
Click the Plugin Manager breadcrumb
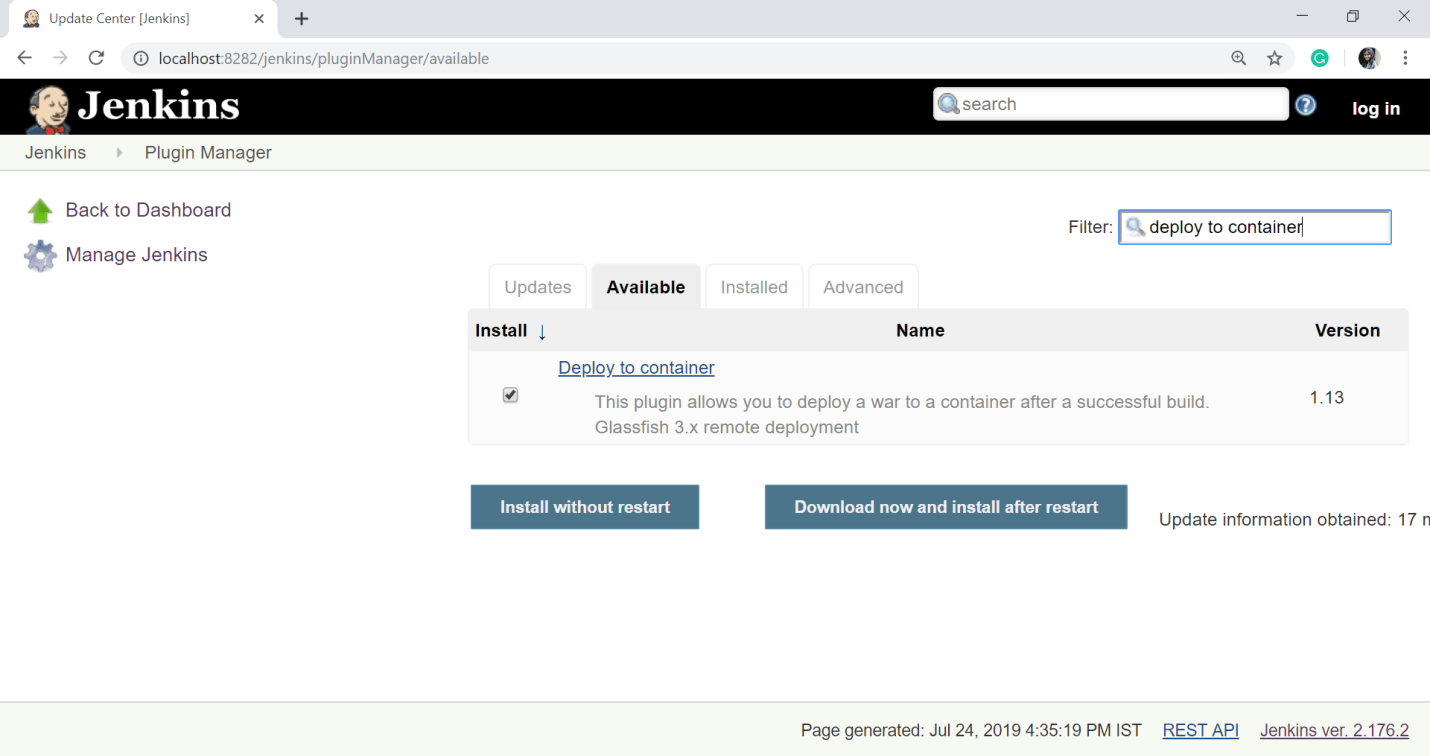pos(208,153)
